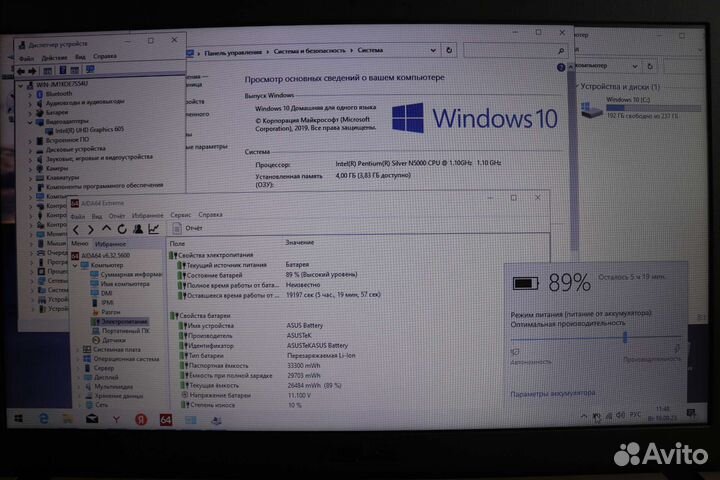720x480 pixels.
Task: Click Степень износа row in AIDA64
Action: tap(239, 405)
